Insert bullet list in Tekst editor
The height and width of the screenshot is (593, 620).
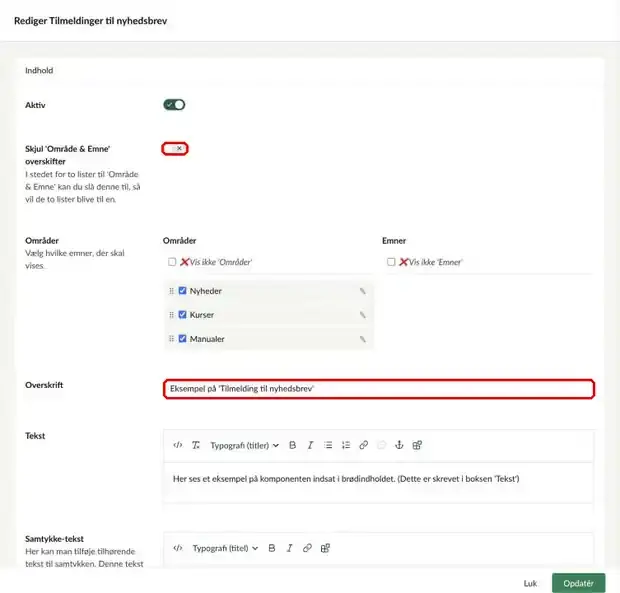coord(328,445)
